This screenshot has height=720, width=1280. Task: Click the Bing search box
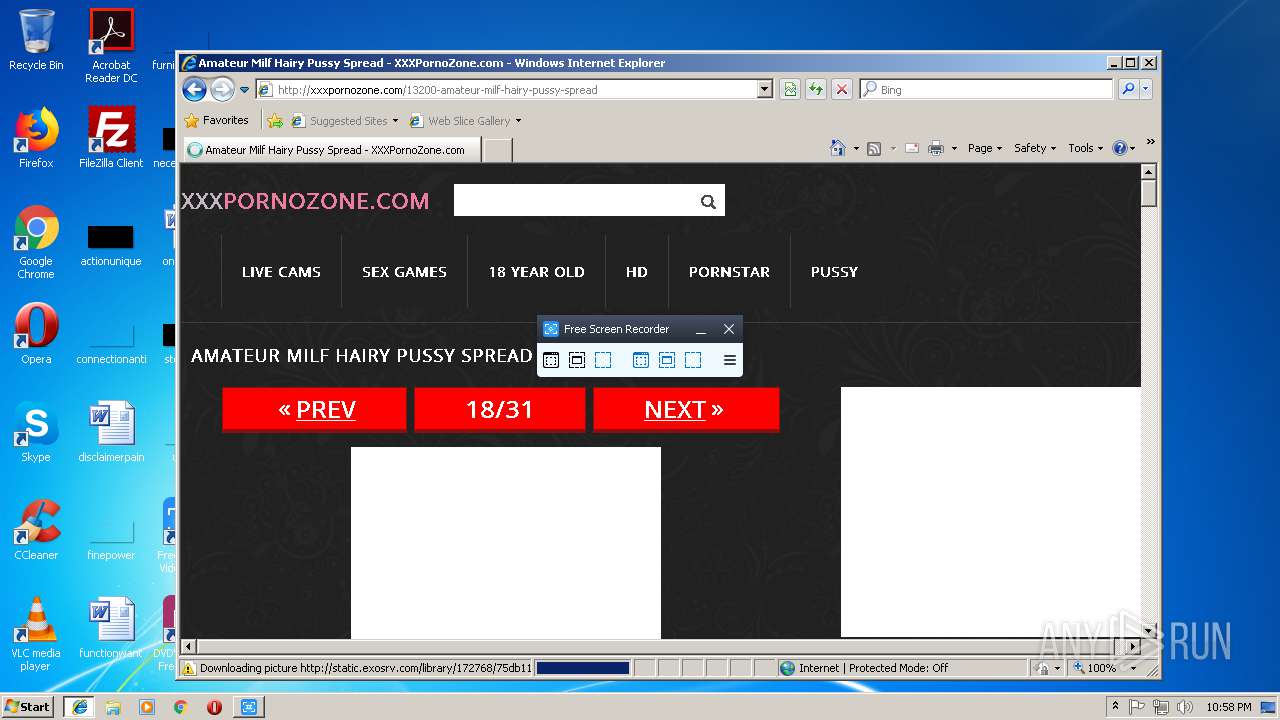(x=986, y=90)
